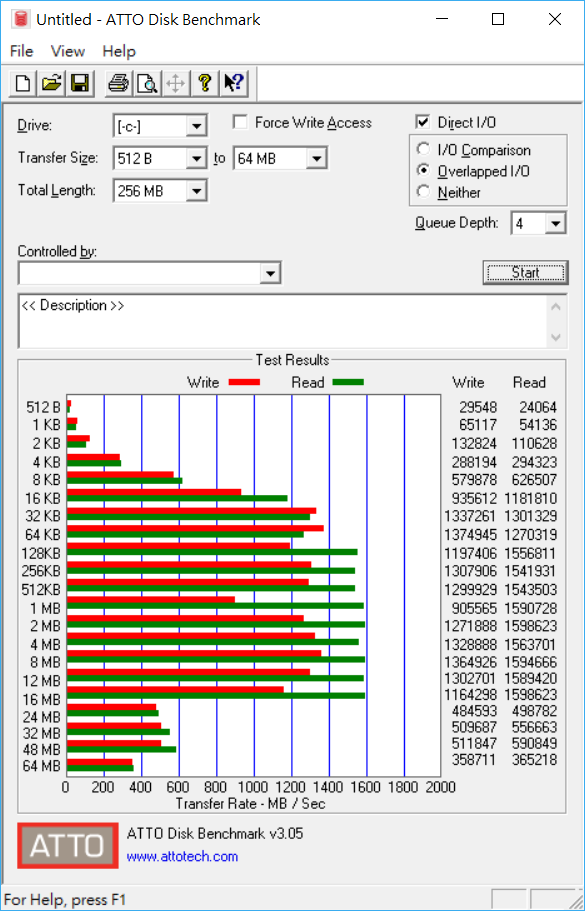Start the benchmark with the Start button
The height and width of the screenshot is (911, 585).
(x=525, y=272)
